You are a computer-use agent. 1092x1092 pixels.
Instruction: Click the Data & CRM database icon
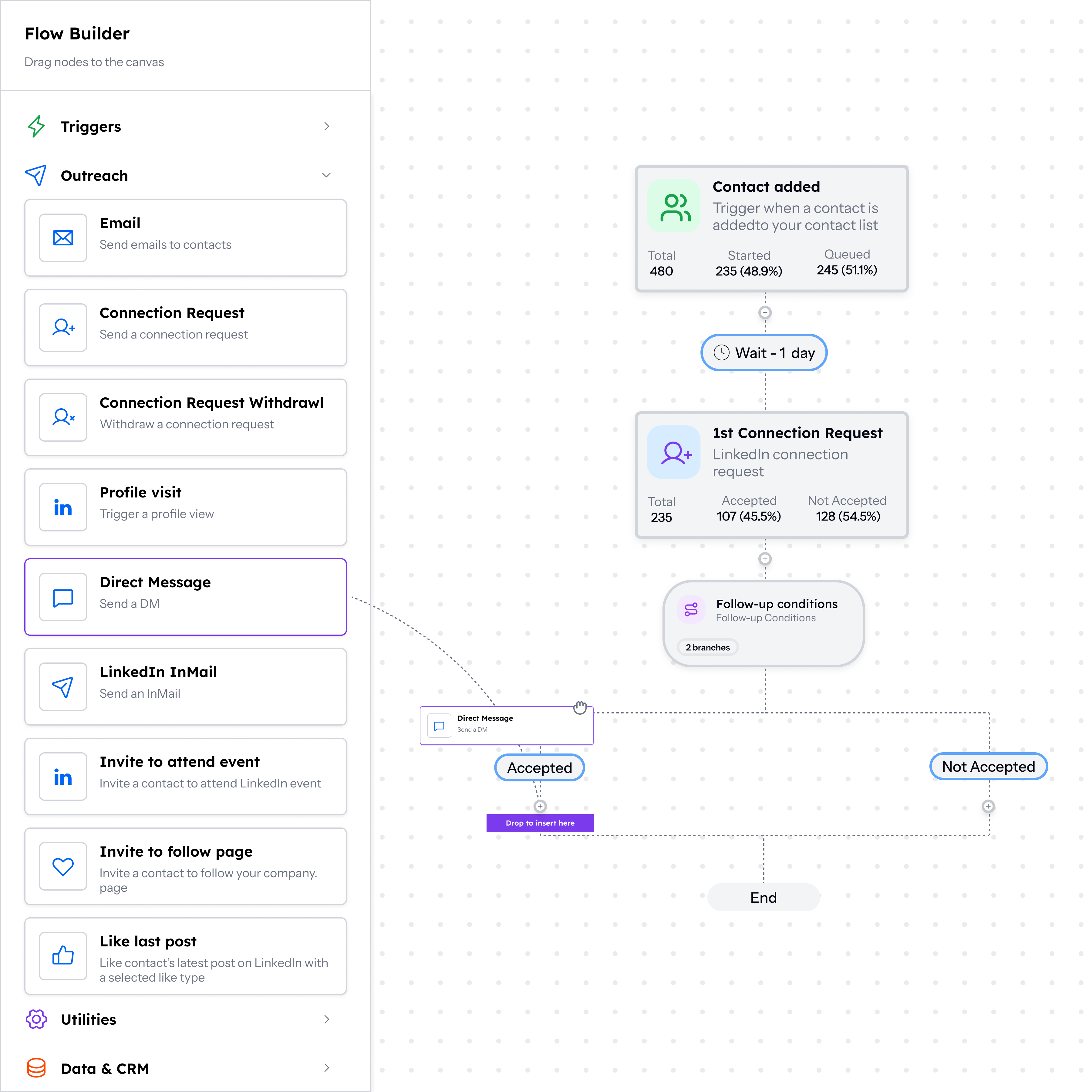36,1068
